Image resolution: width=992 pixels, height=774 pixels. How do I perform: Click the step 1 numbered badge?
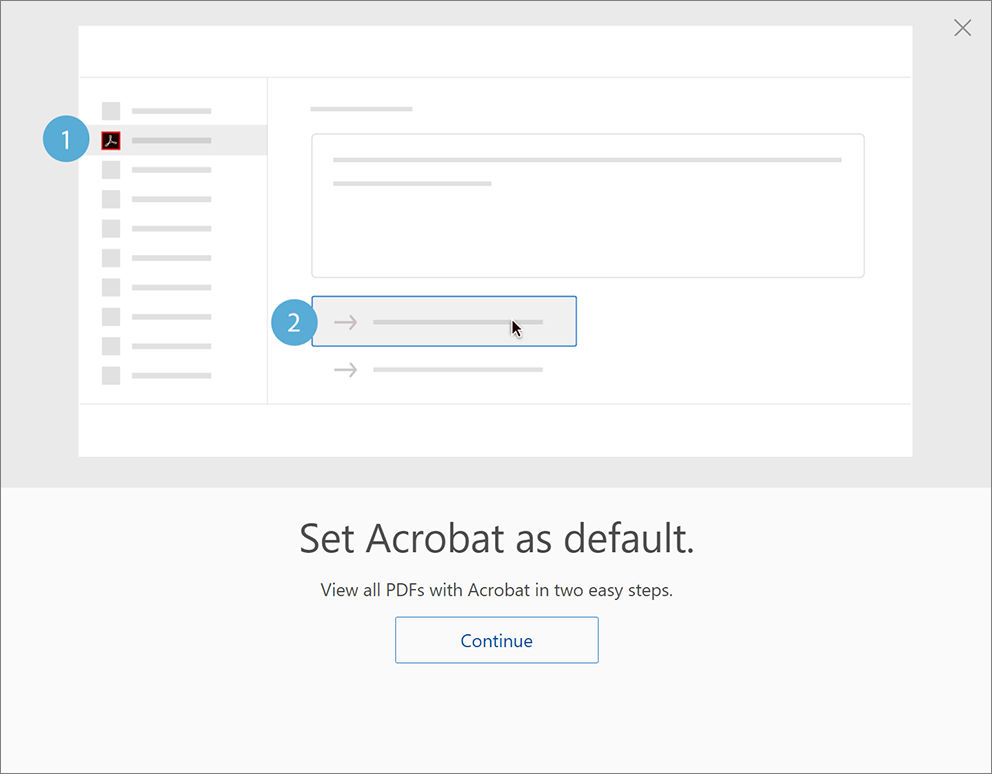pos(65,139)
